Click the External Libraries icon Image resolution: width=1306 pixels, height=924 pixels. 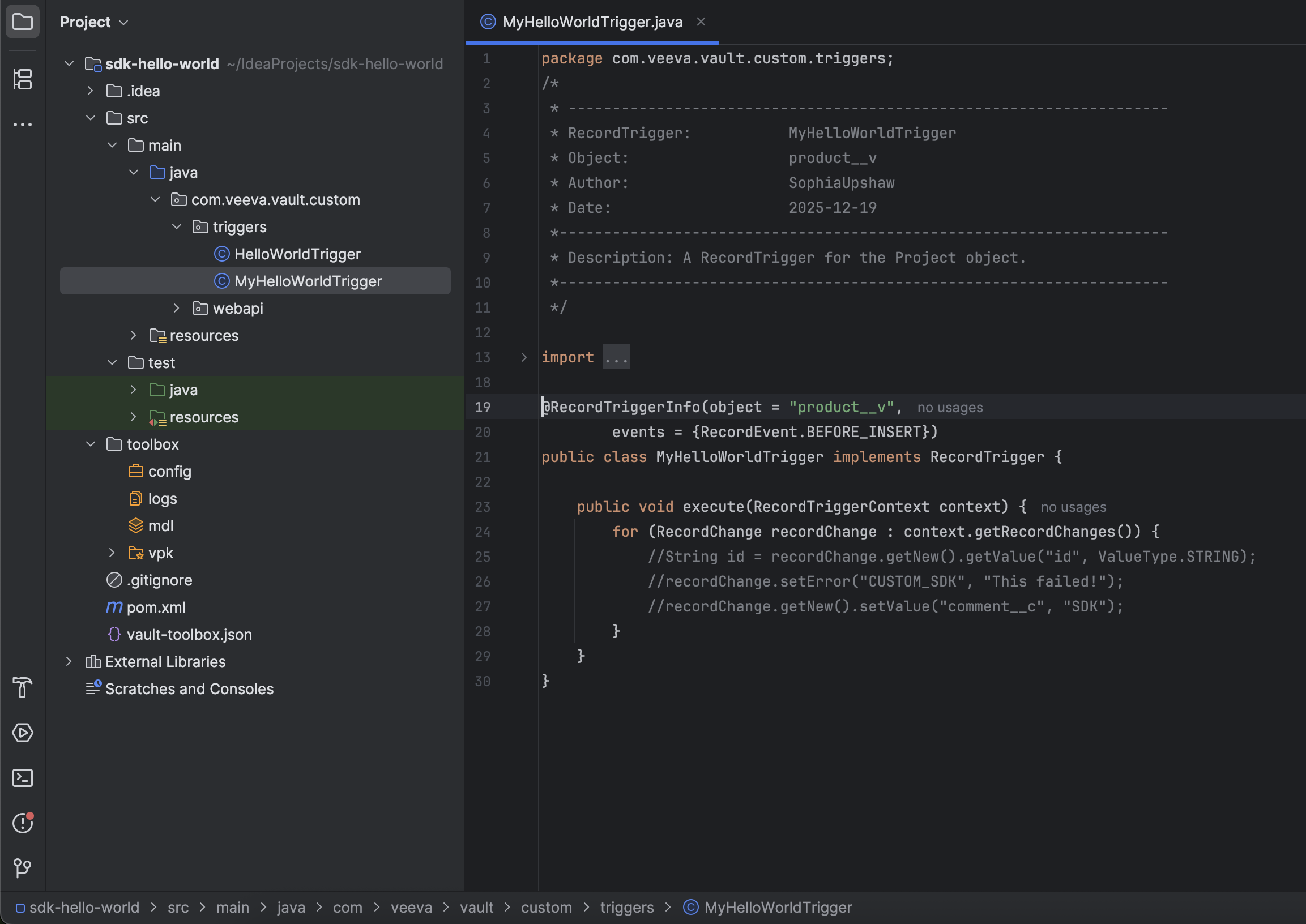point(93,661)
